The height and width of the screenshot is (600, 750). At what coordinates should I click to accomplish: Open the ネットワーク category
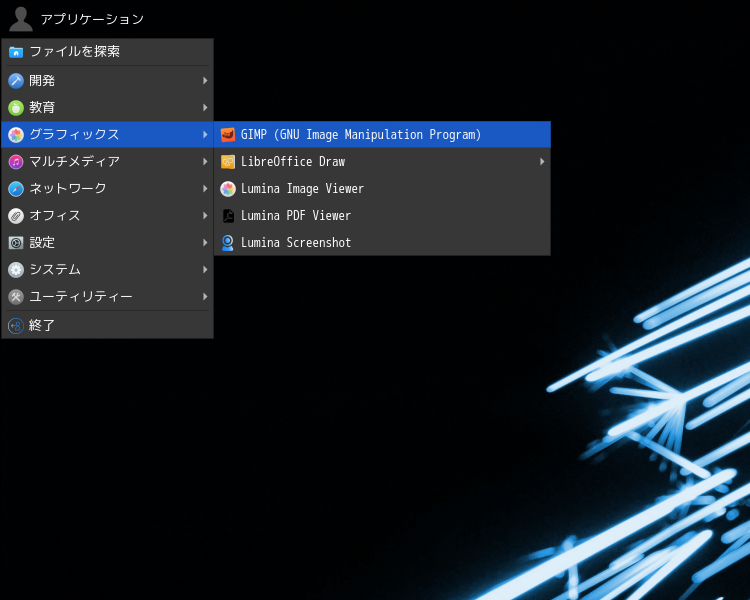(x=108, y=189)
